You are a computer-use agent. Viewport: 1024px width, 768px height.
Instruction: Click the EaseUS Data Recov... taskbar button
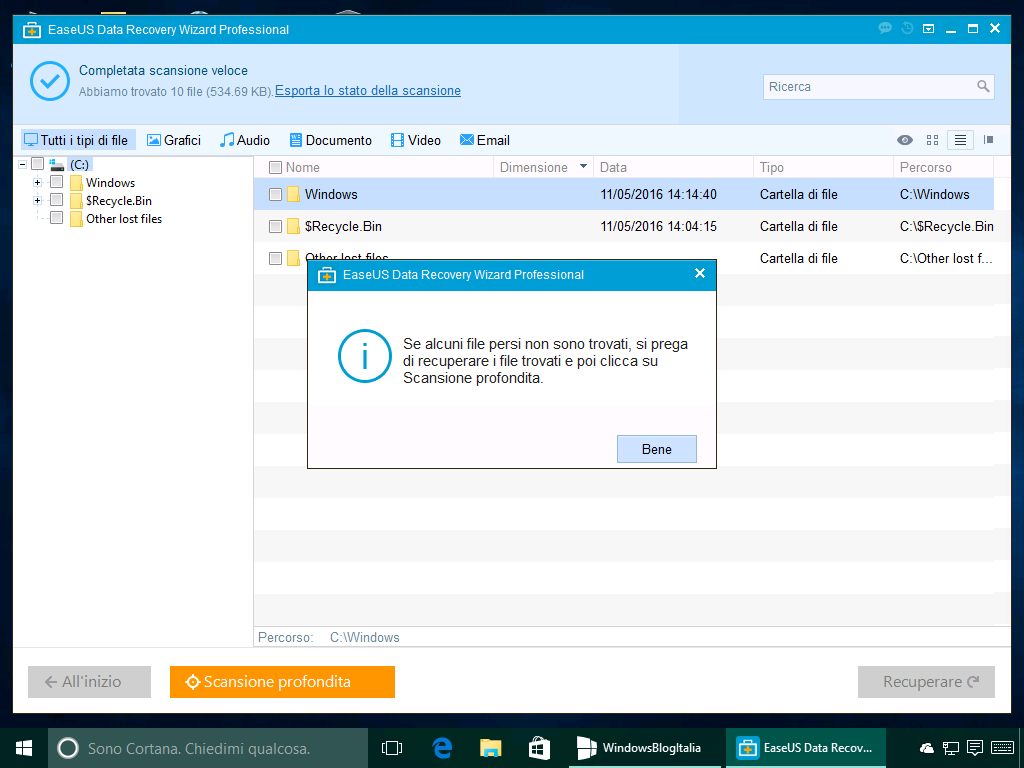tap(805, 748)
